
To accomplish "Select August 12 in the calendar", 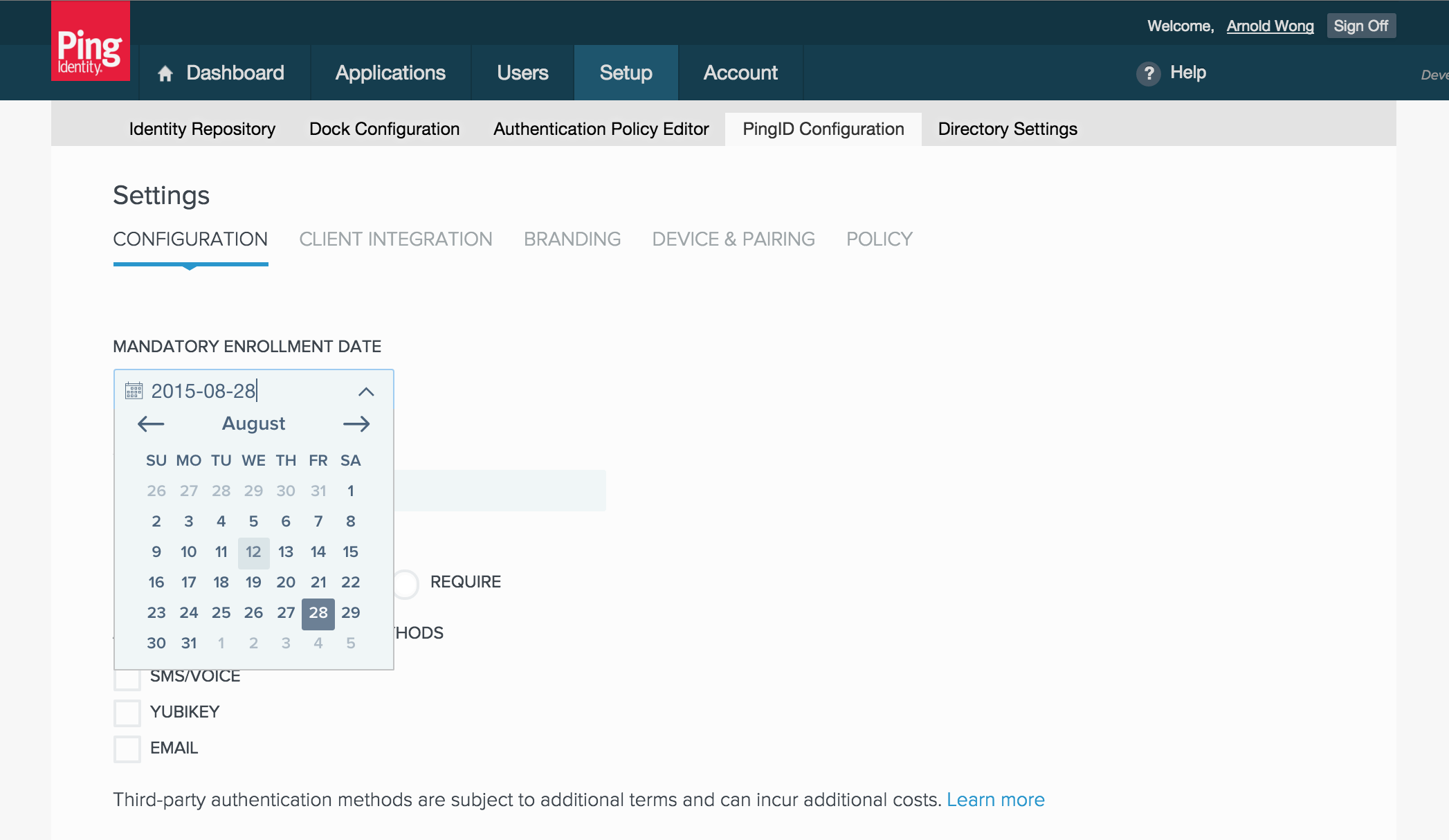I will coord(253,551).
